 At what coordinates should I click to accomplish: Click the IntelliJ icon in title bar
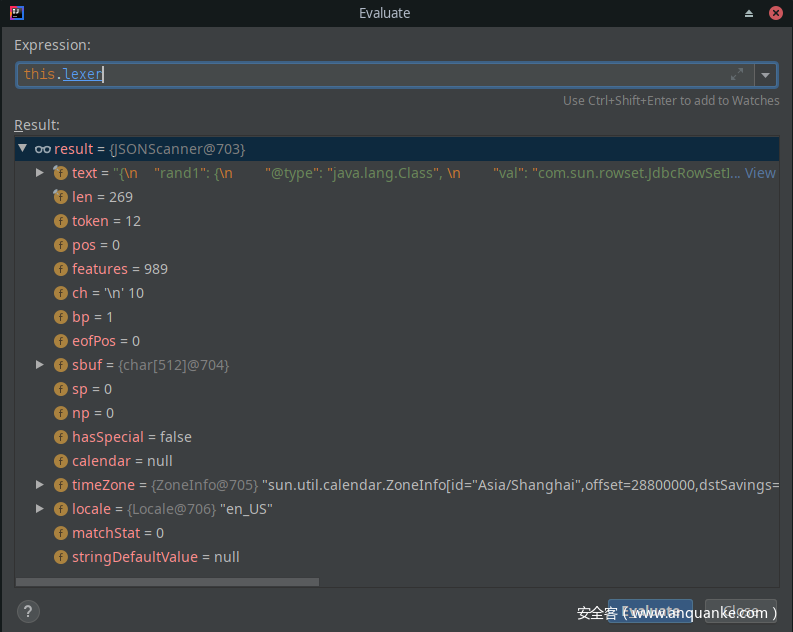17,13
